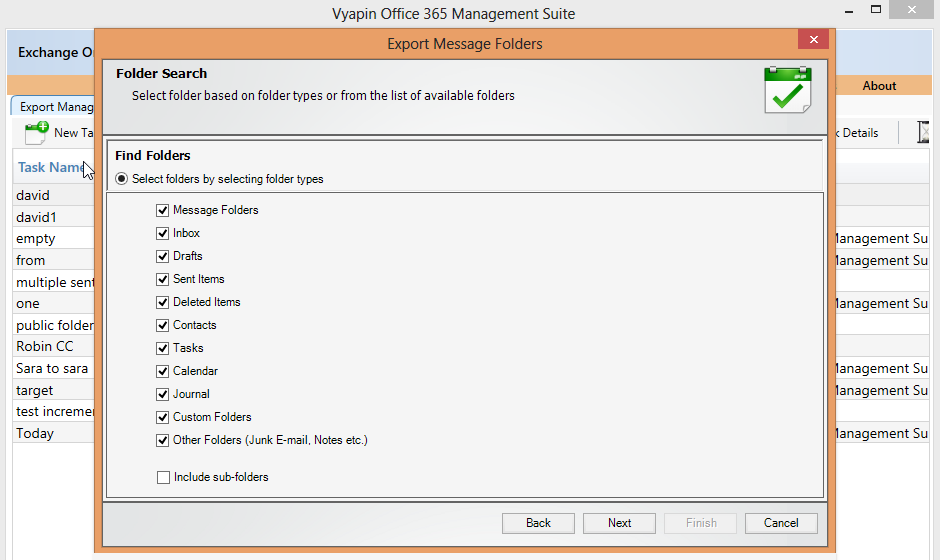The height and width of the screenshot is (560, 940).
Task: Uncheck the Deleted Items checkbox
Action: (x=162, y=302)
